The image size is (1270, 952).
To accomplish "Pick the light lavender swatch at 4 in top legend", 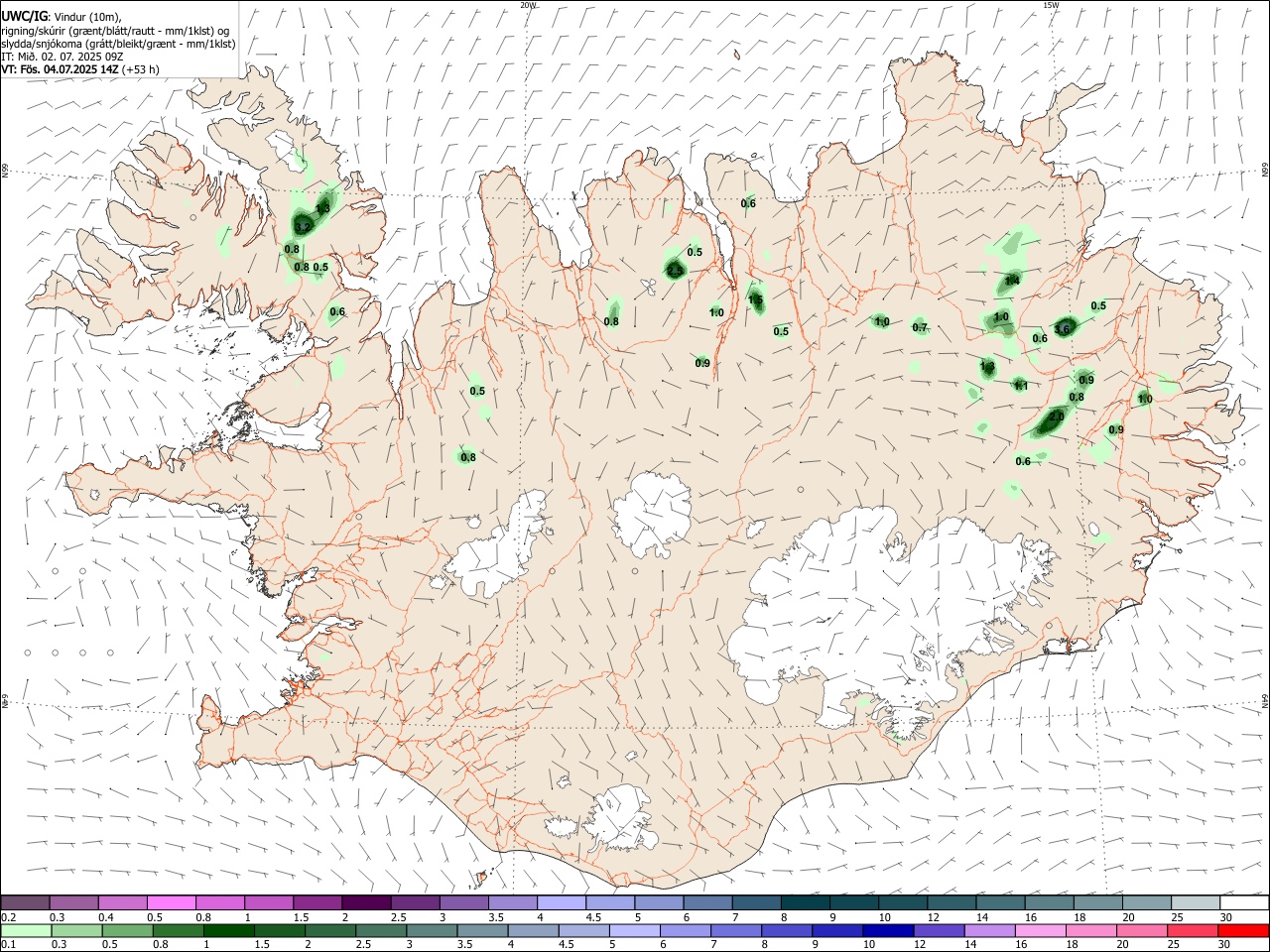I will pyautogui.click(x=561, y=902).
